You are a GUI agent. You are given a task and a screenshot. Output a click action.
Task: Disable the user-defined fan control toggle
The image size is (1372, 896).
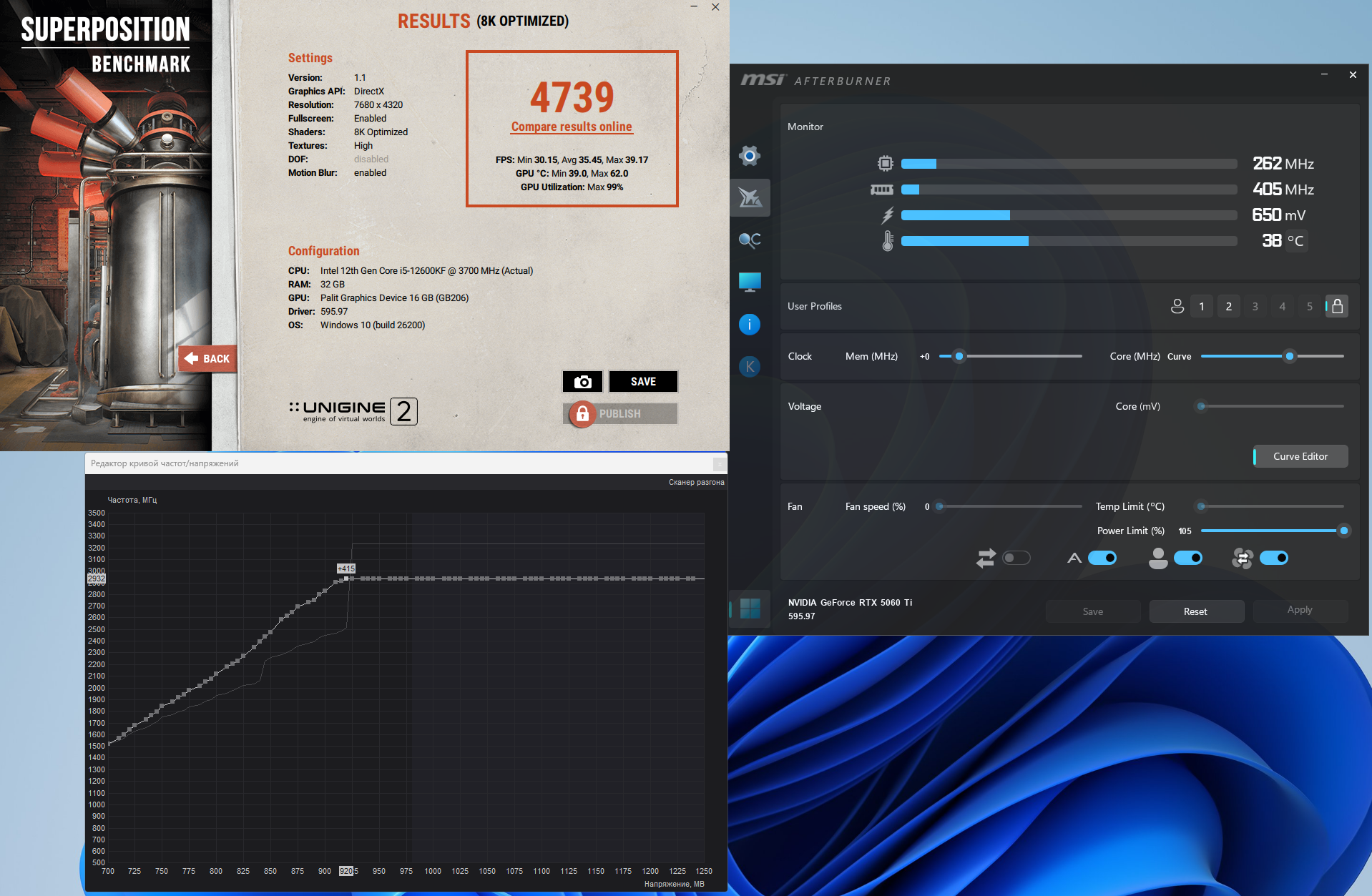(1188, 558)
